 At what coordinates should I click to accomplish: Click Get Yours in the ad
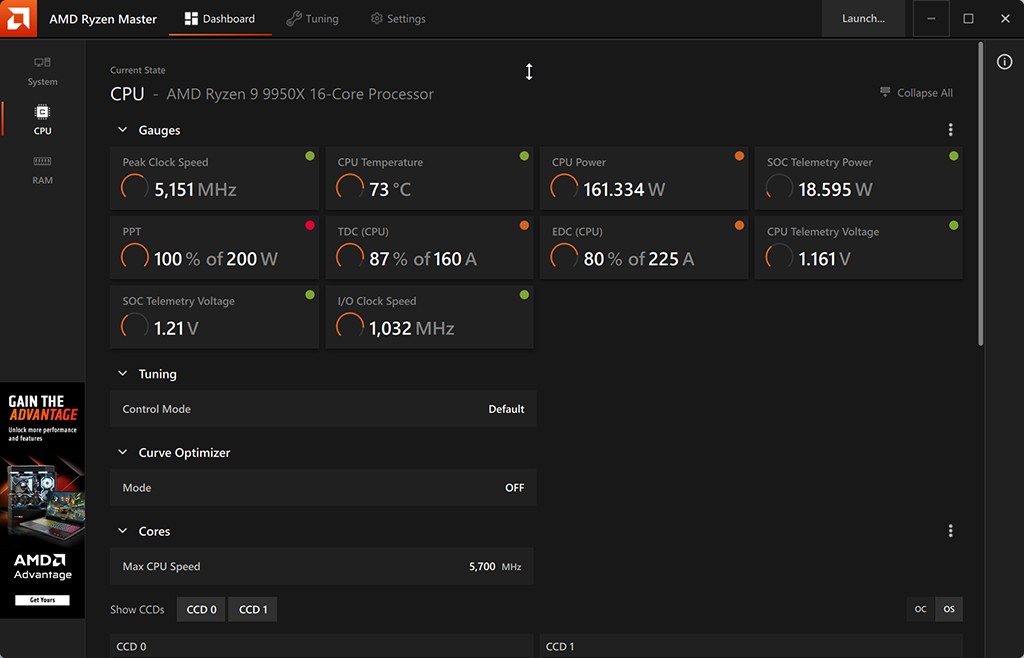[x=42, y=600]
